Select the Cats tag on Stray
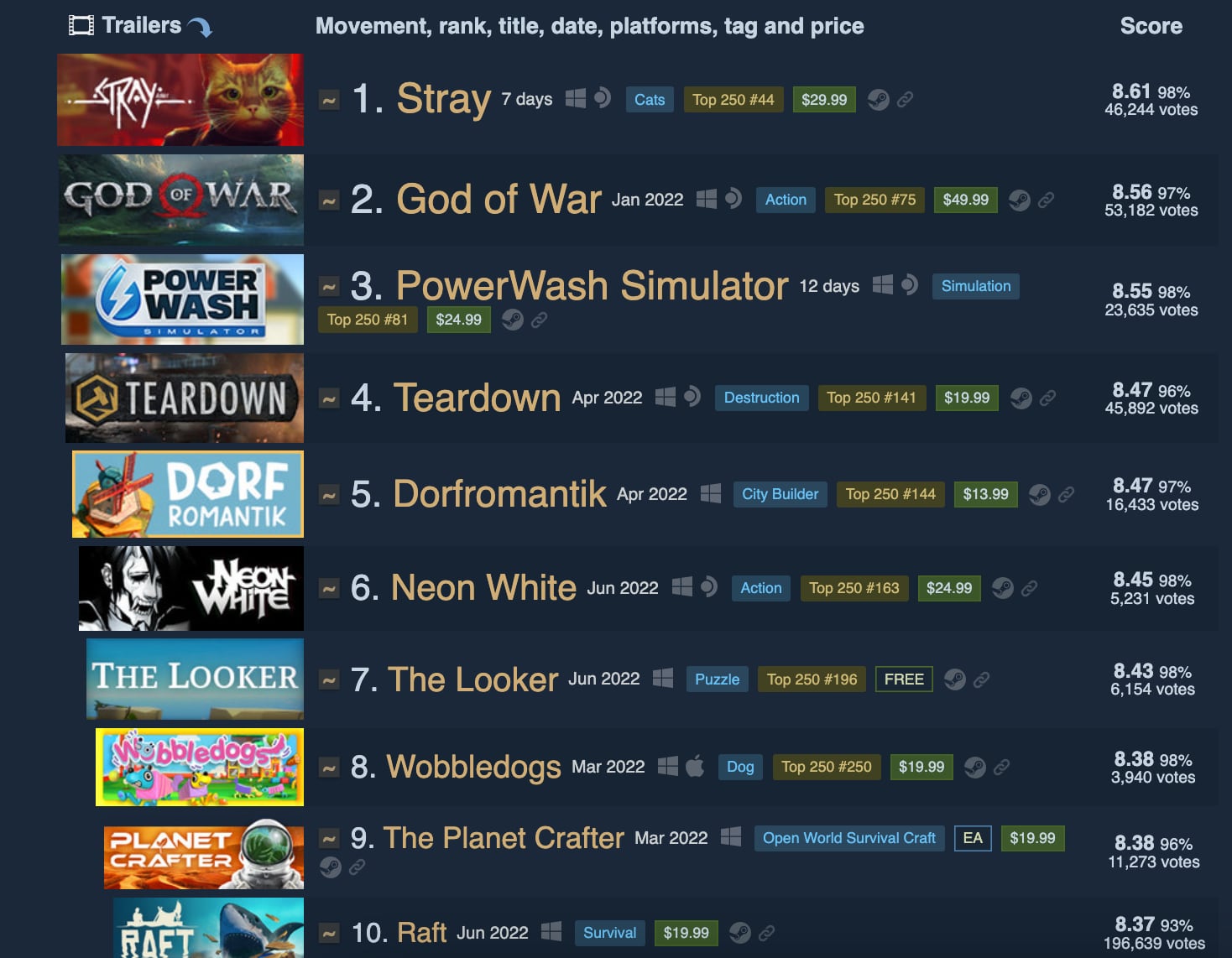 [x=650, y=100]
